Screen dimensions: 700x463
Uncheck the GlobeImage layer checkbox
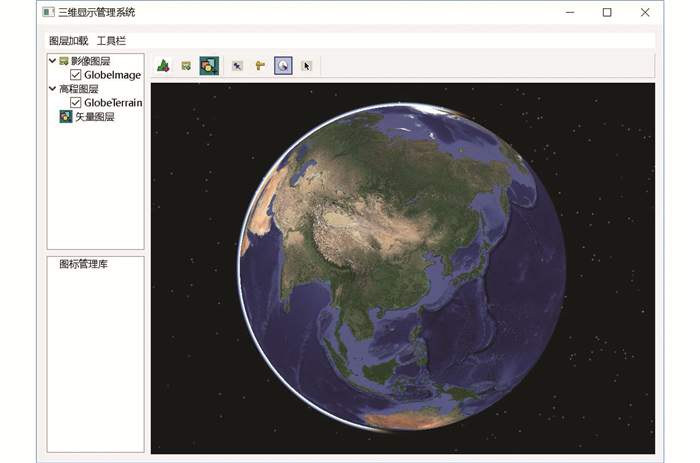76,75
